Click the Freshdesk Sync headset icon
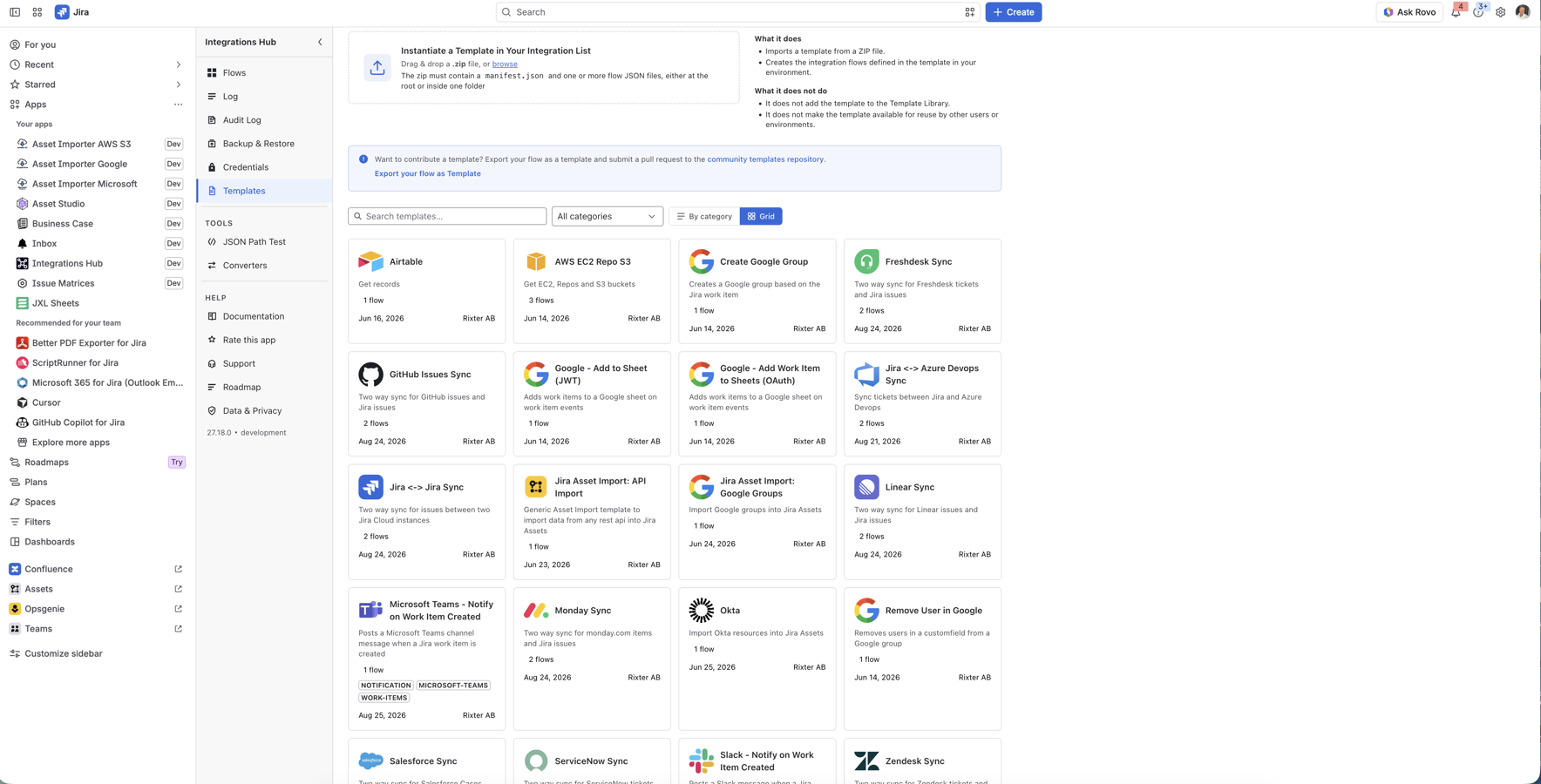Viewport: 1541px width, 784px height. click(x=866, y=261)
